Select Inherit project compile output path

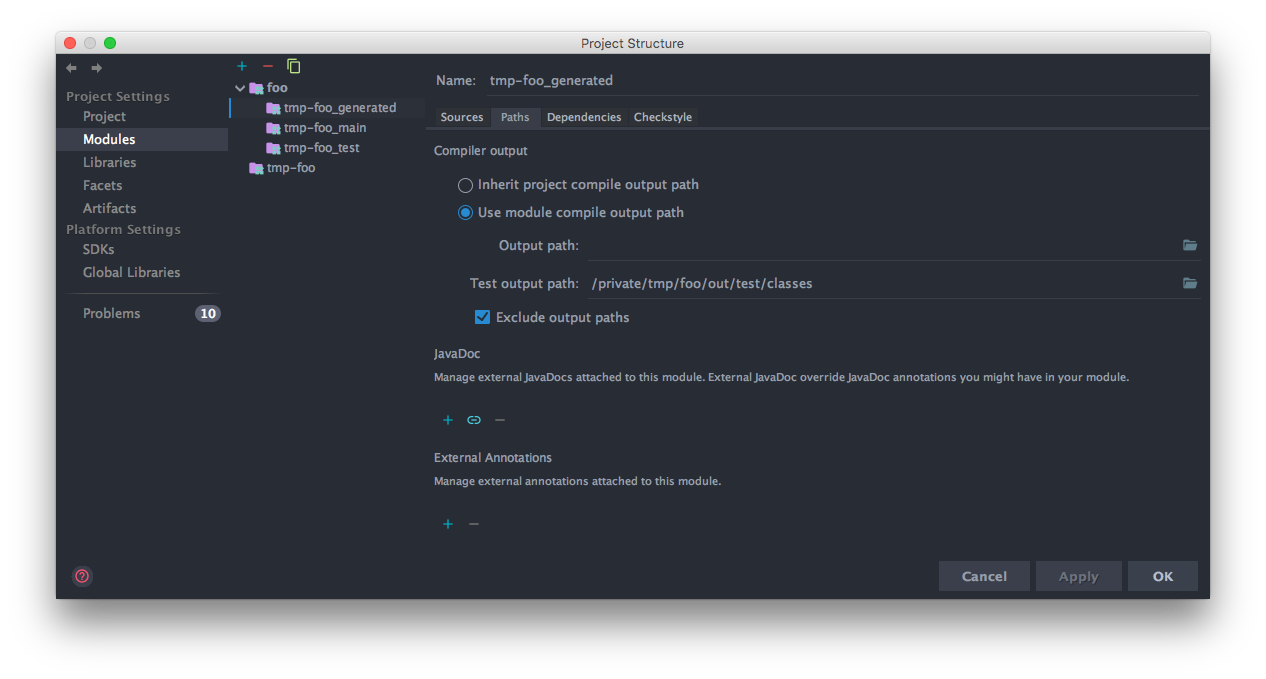(465, 185)
